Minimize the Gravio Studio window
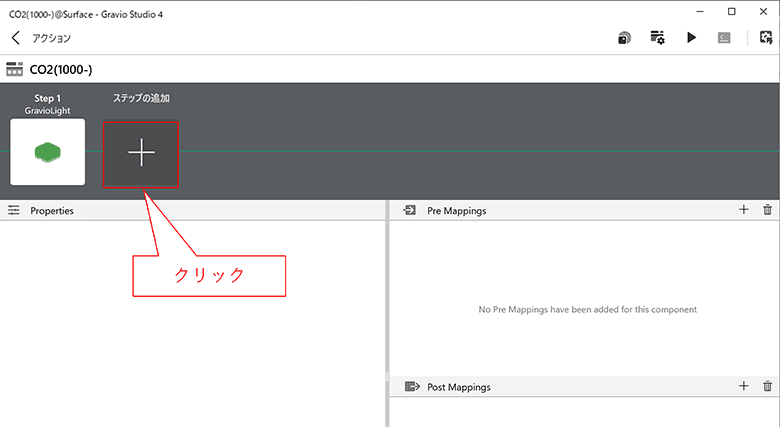780x427 pixels. pyautogui.click(x=700, y=11)
